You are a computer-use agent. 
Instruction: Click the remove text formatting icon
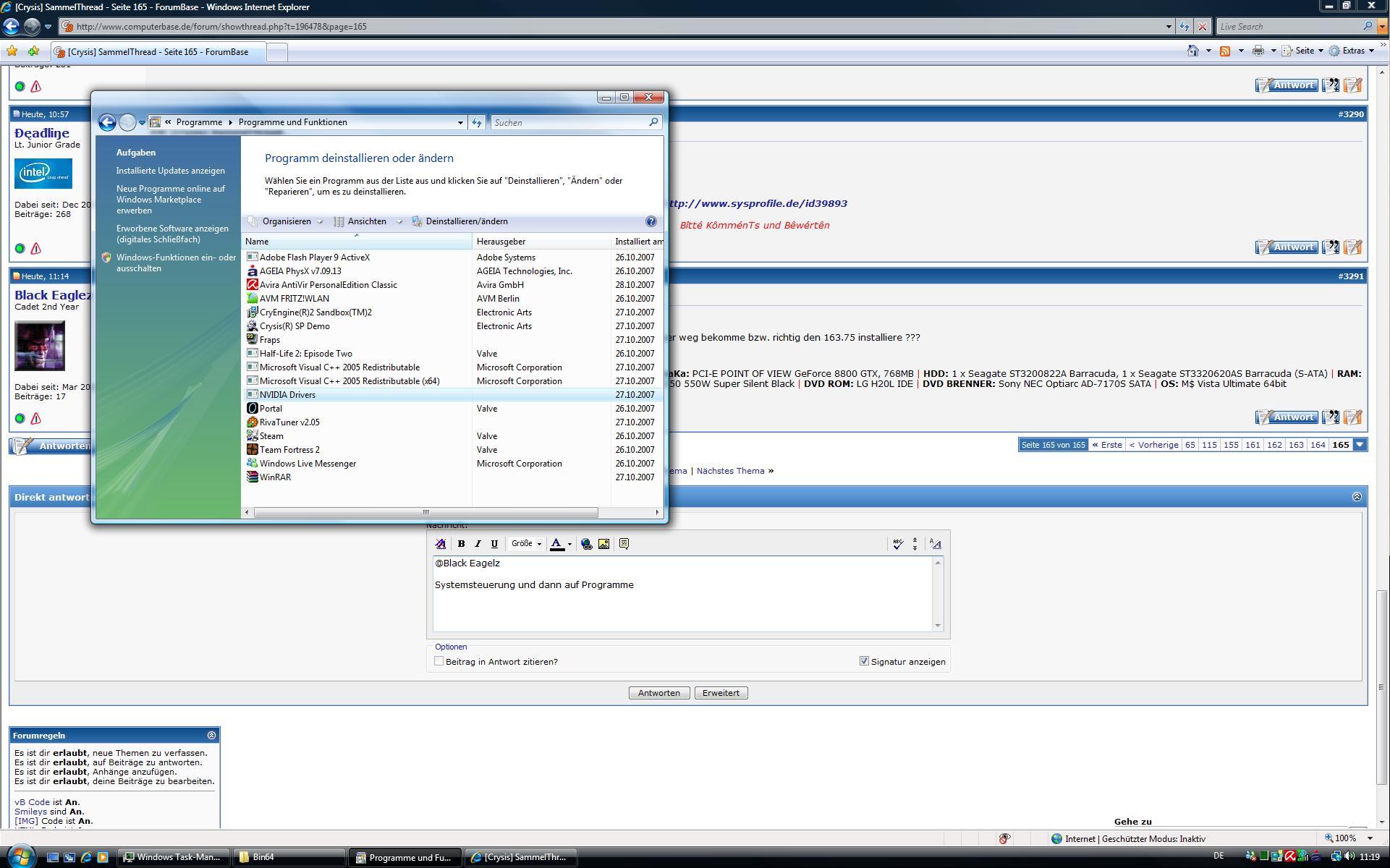[x=441, y=544]
